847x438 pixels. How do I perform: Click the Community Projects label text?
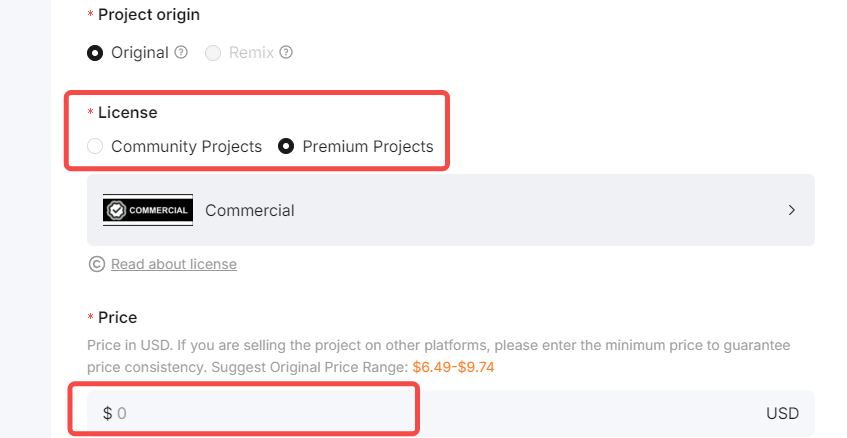[186, 146]
